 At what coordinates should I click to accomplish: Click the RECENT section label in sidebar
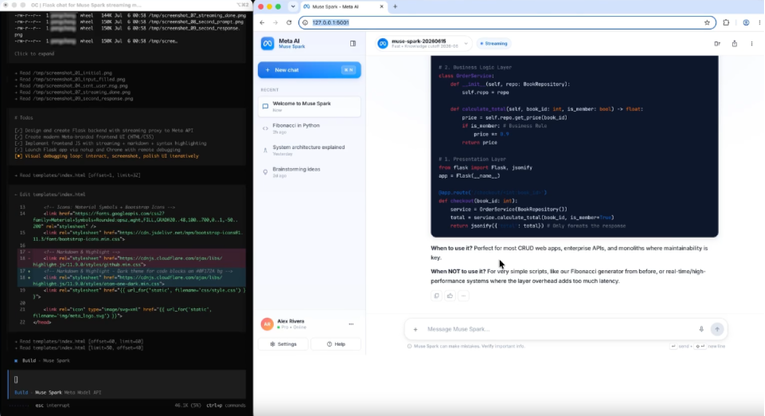click(x=270, y=90)
